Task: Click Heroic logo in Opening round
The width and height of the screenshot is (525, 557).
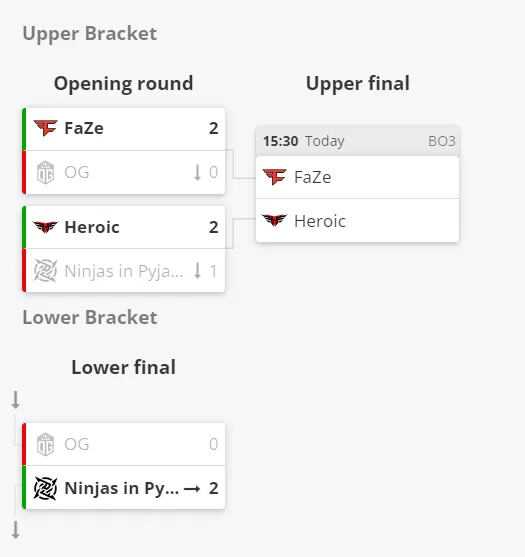Action: click(x=45, y=227)
